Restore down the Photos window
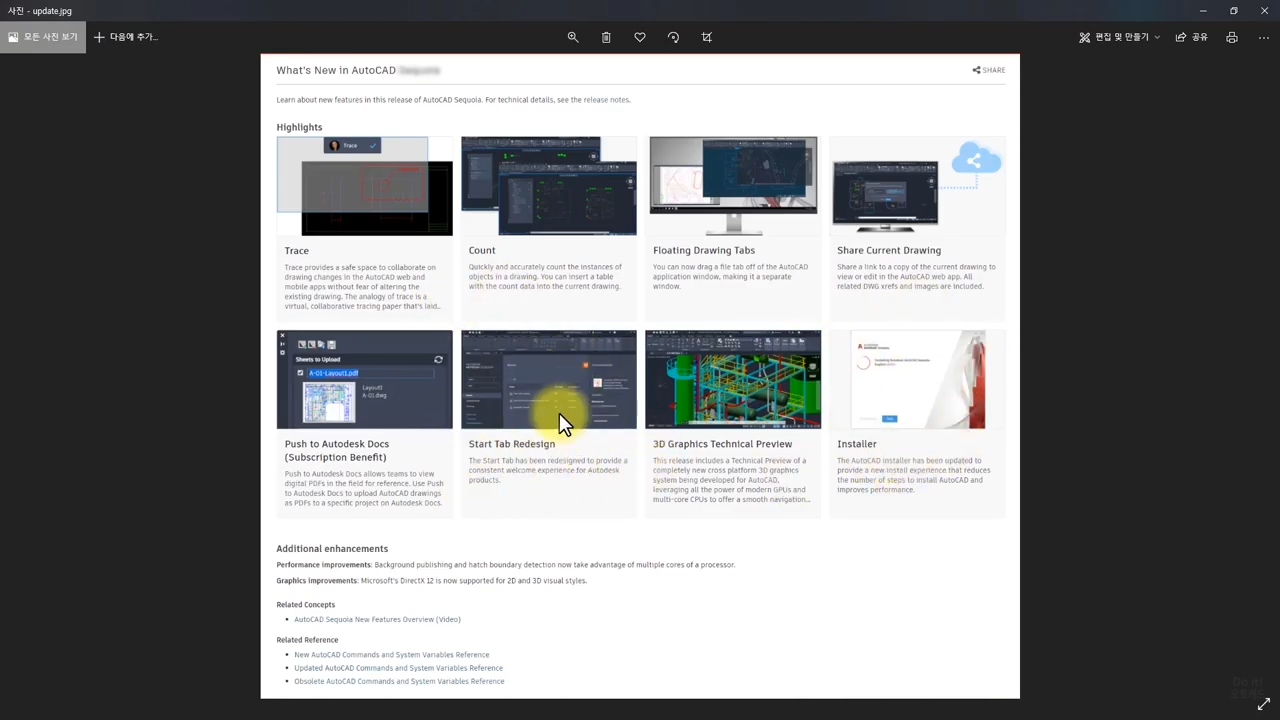This screenshot has width=1280, height=720. (1234, 11)
